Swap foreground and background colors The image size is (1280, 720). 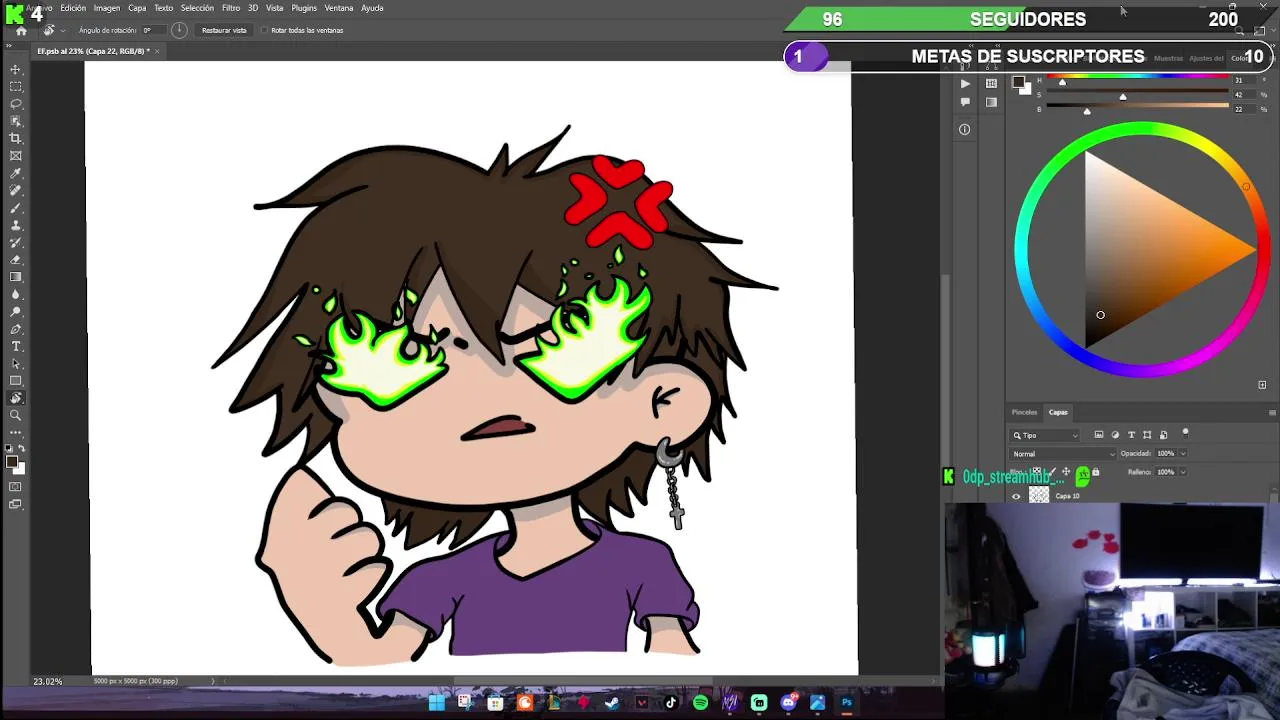coord(22,449)
